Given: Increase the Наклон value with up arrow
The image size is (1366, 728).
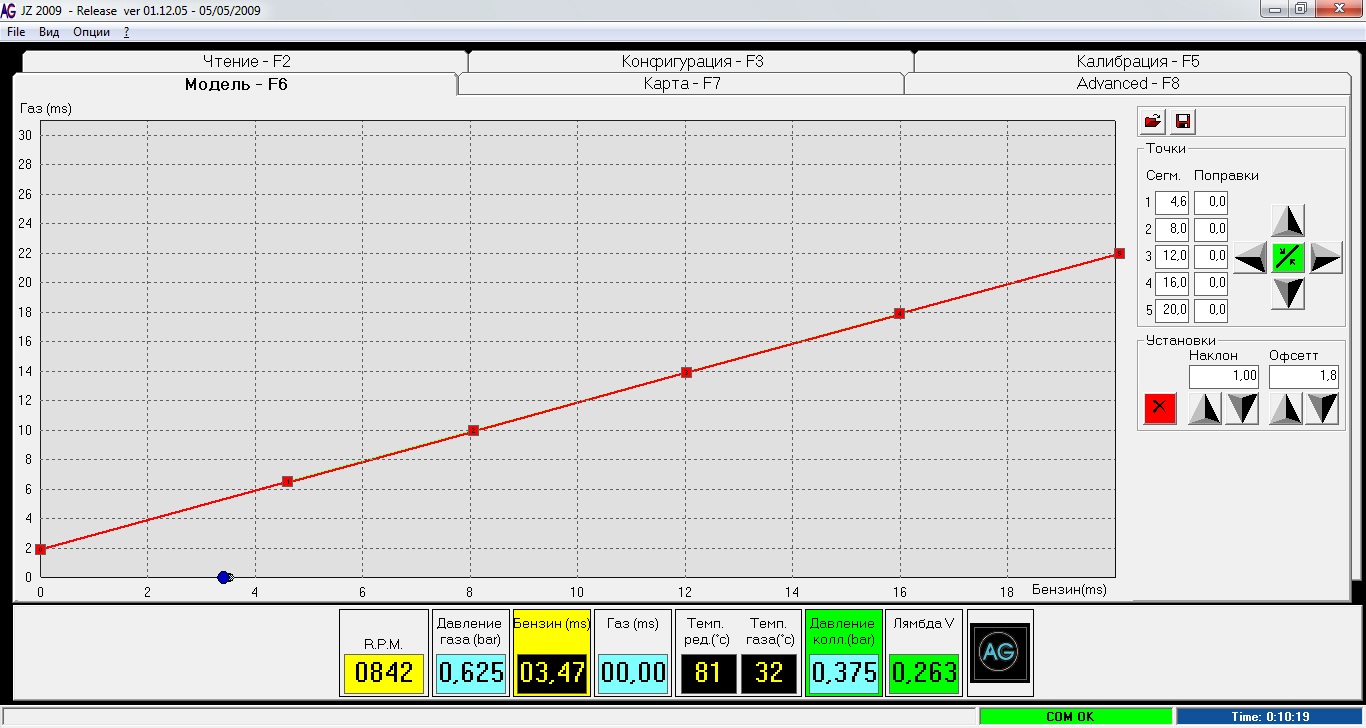Looking at the screenshot, I should coord(1204,409).
